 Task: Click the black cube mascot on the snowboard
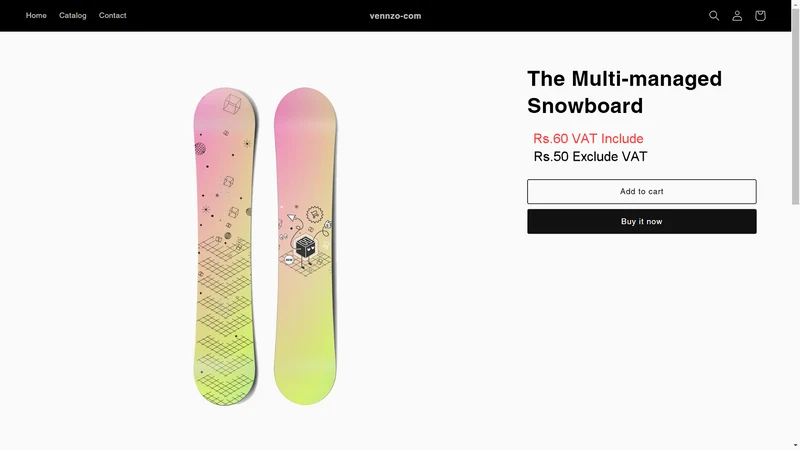(x=305, y=247)
